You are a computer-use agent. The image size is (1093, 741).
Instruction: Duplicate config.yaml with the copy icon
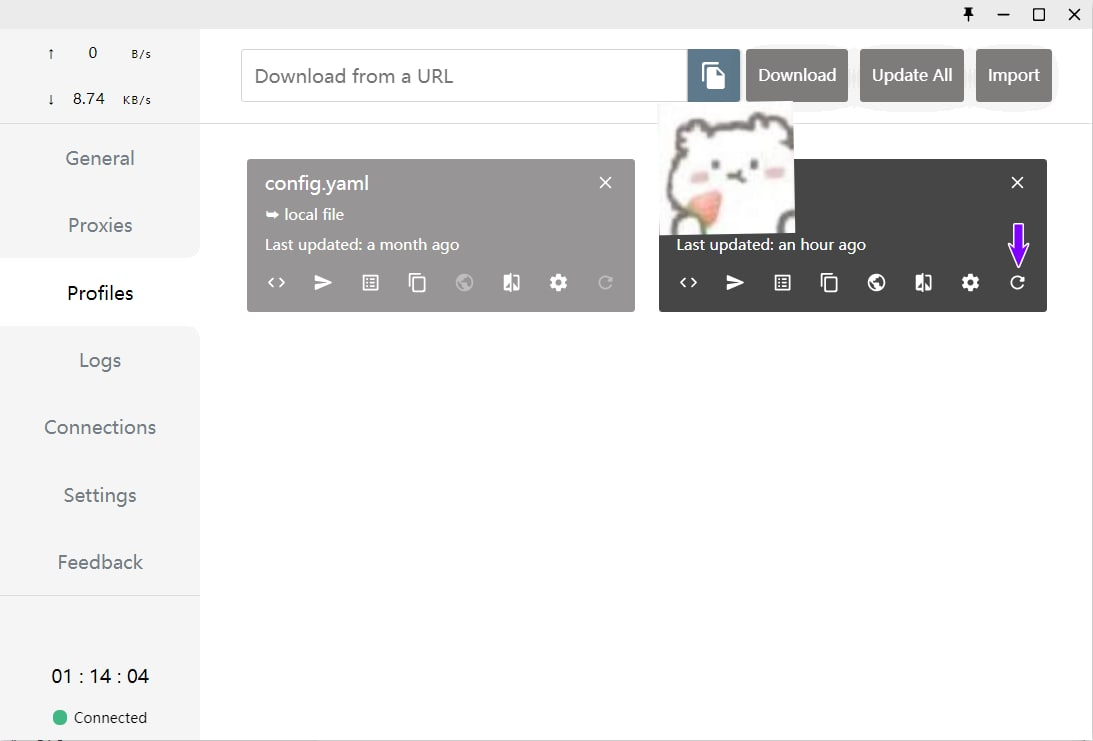tap(417, 283)
